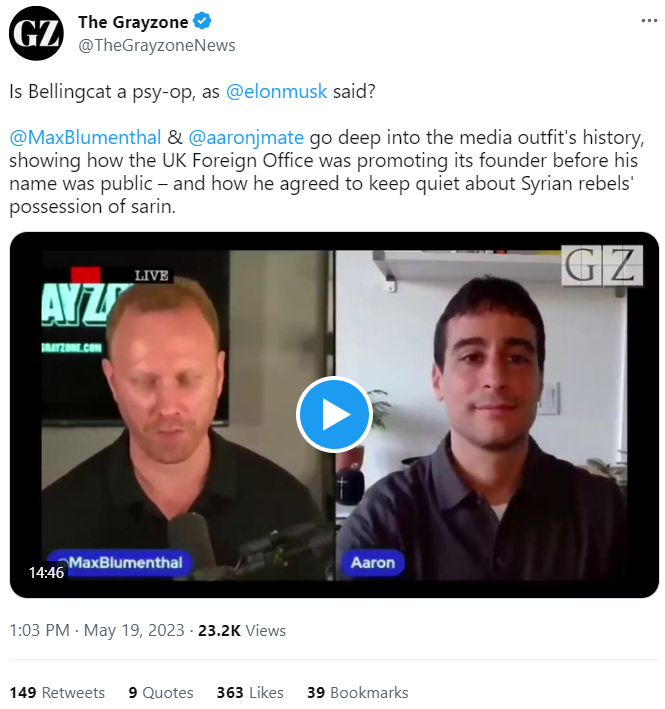Screen dimensions: 665x709
Task: Click the blue verified checkmark badge
Action: (200, 23)
